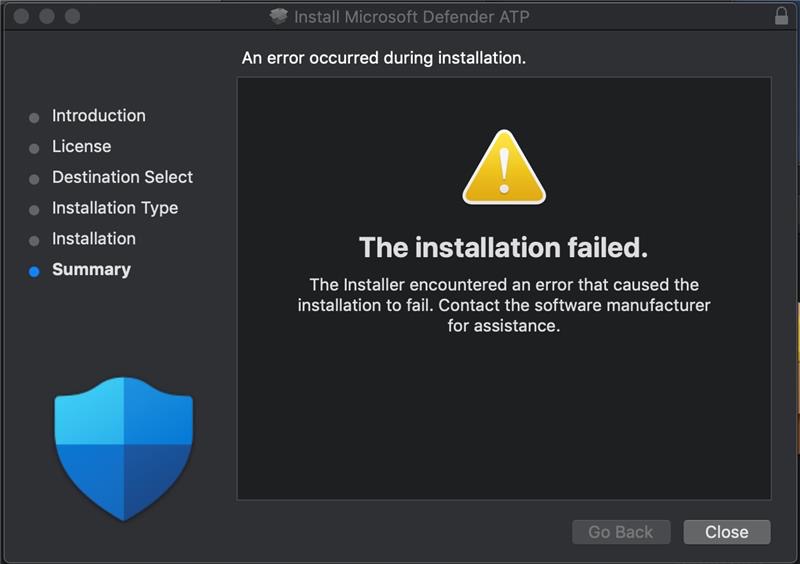Click the gray bullet beside License
800x564 pixels.
pyautogui.click(x=34, y=149)
